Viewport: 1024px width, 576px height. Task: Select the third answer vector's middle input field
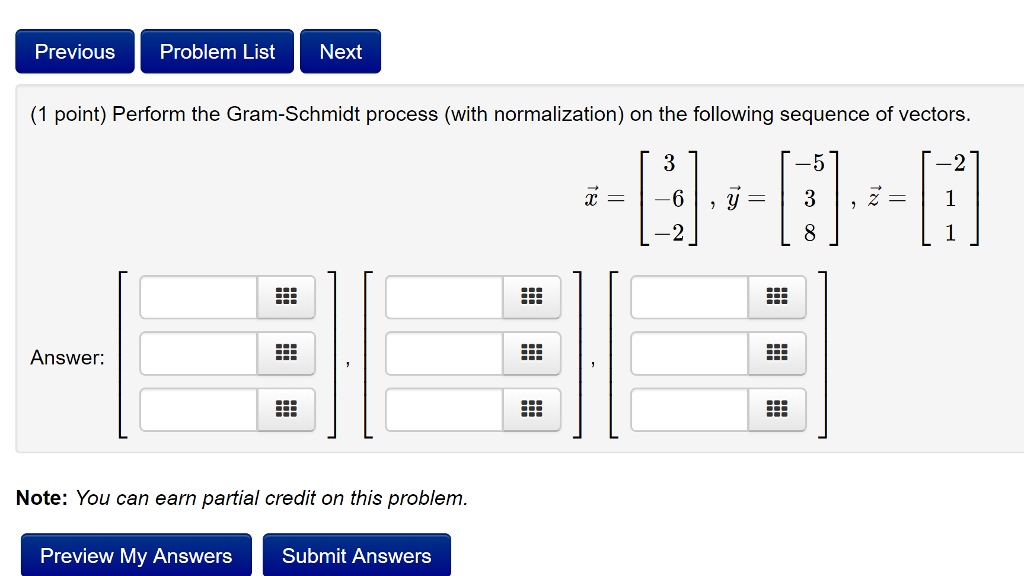690,353
